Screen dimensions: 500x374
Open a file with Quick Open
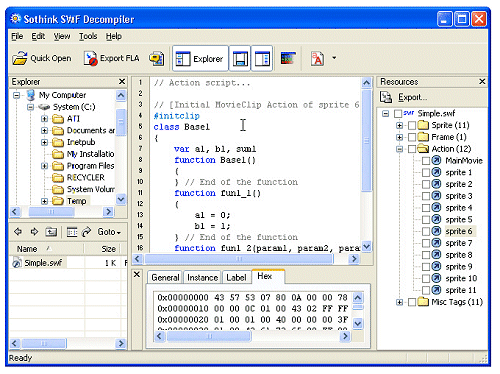42,58
